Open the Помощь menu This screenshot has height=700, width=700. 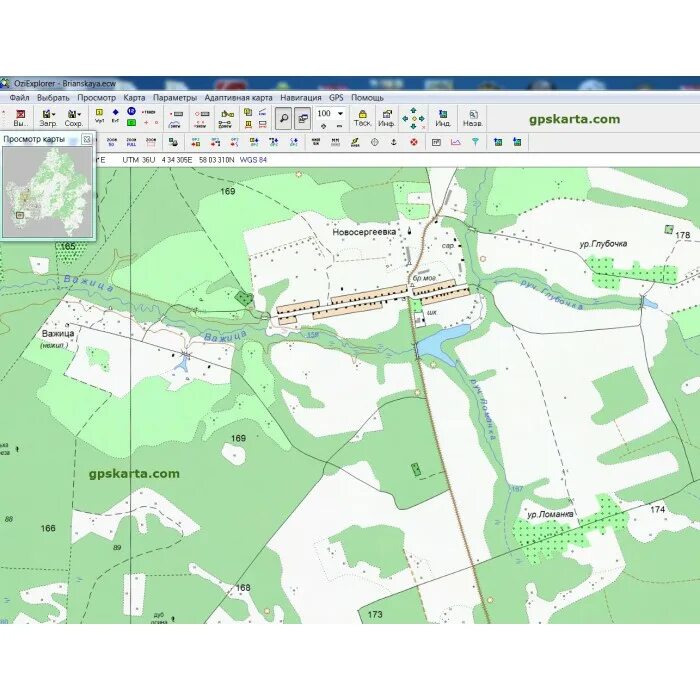367,97
